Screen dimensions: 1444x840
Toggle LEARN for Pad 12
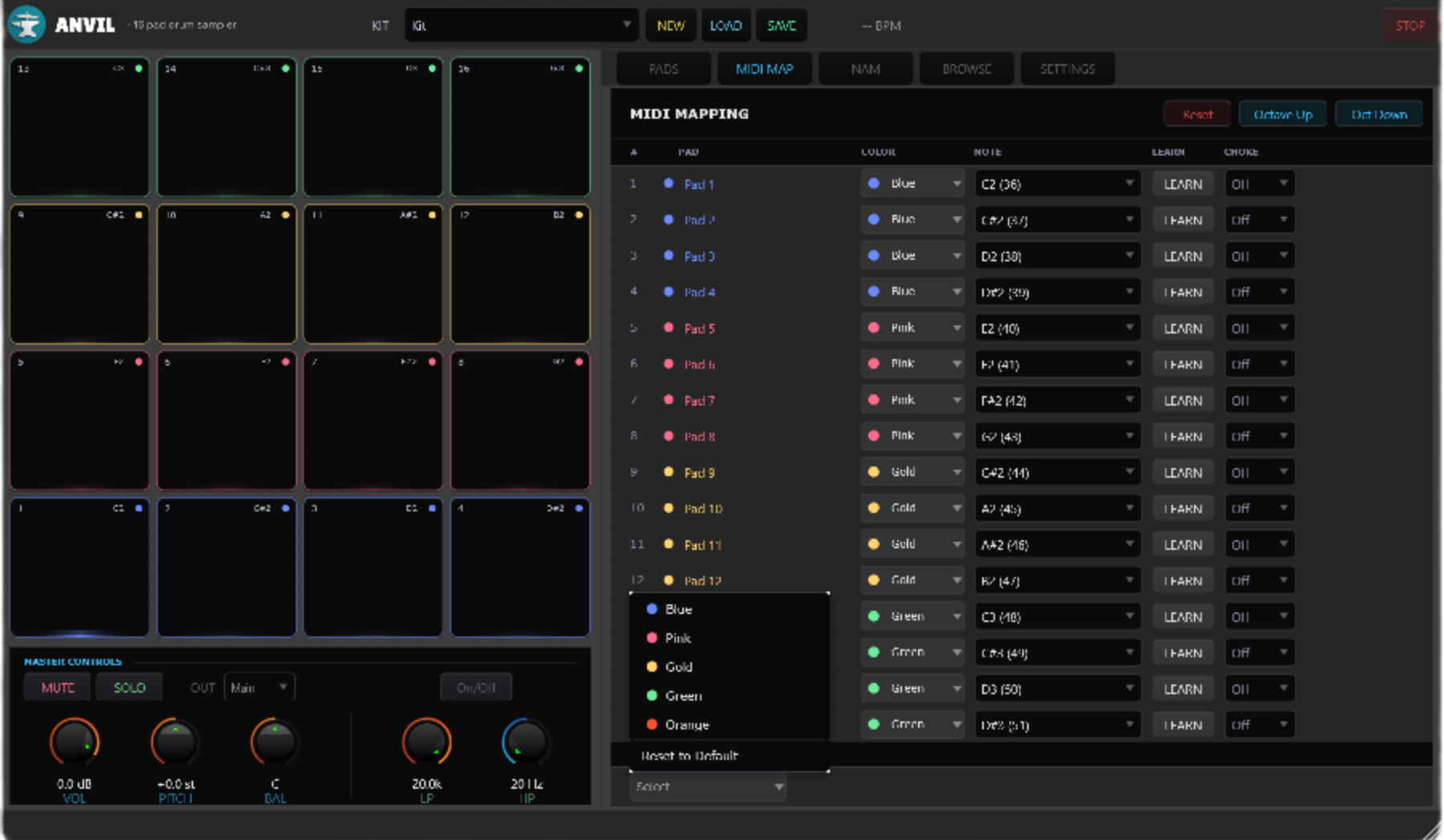[1183, 580]
